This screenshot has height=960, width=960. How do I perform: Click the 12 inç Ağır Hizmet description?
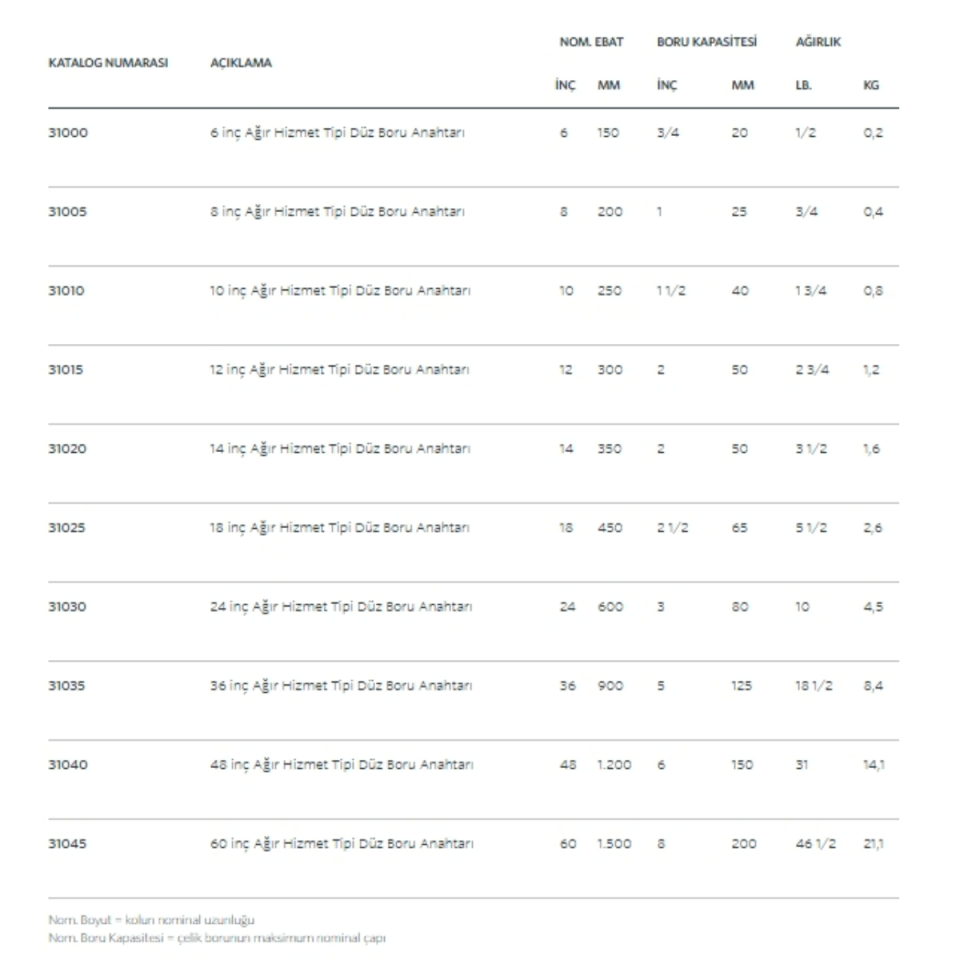click(x=339, y=370)
